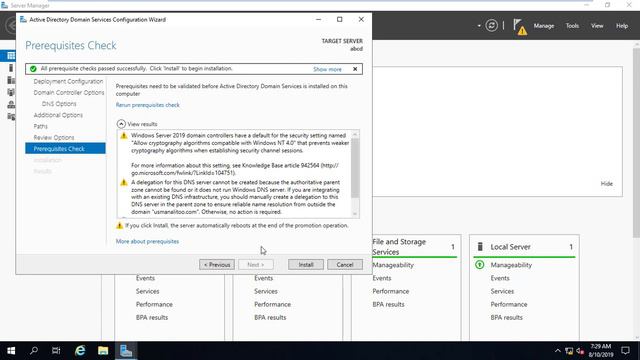Collapse the View results section
The height and width of the screenshot is (360, 640).
[x=121, y=124]
